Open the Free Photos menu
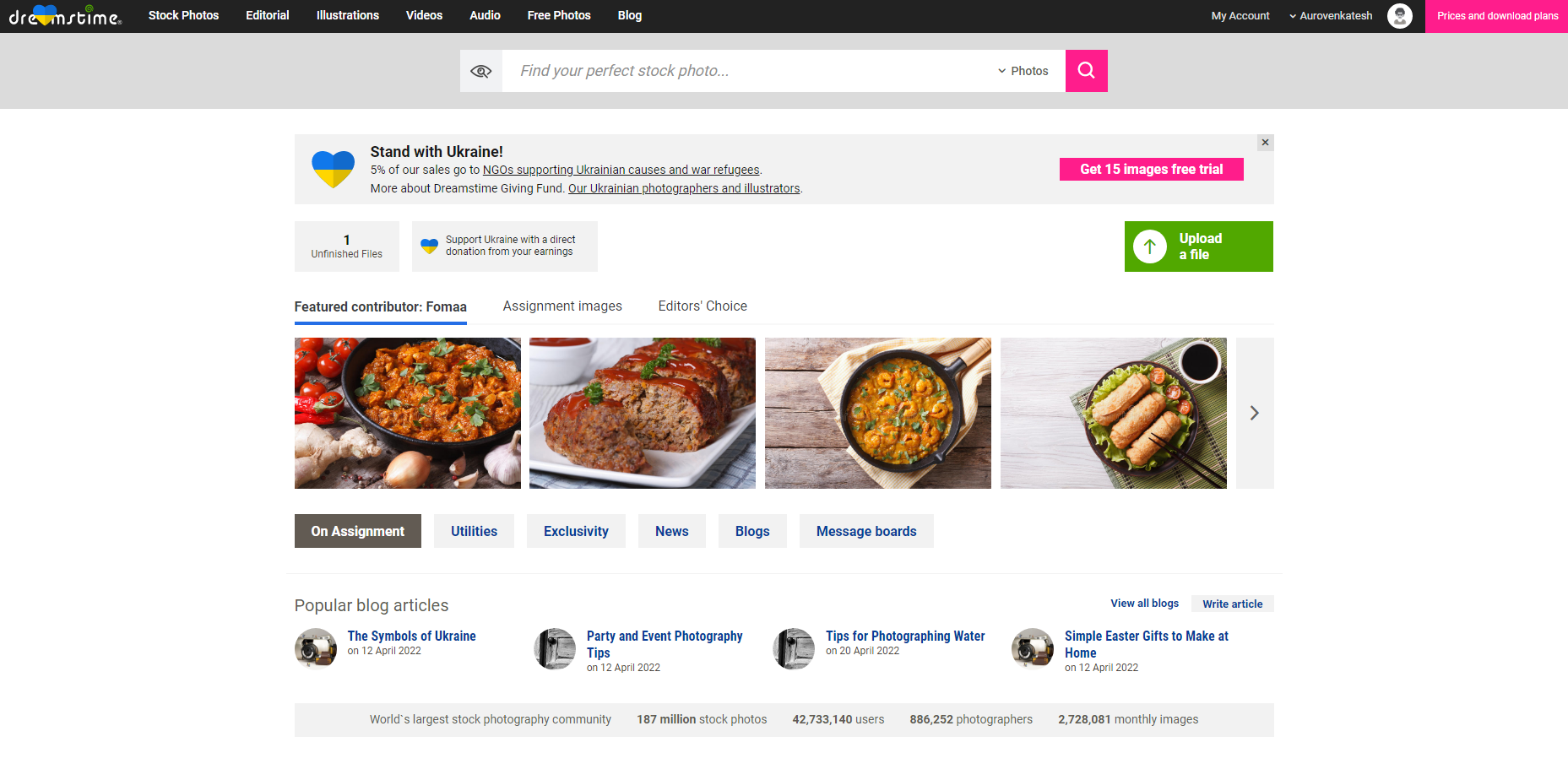The height and width of the screenshot is (780, 1568). click(559, 15)
